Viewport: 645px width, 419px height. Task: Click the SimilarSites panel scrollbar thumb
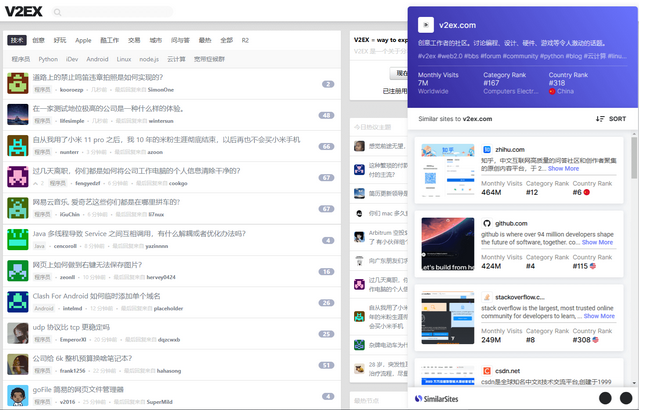coord(634,158)
